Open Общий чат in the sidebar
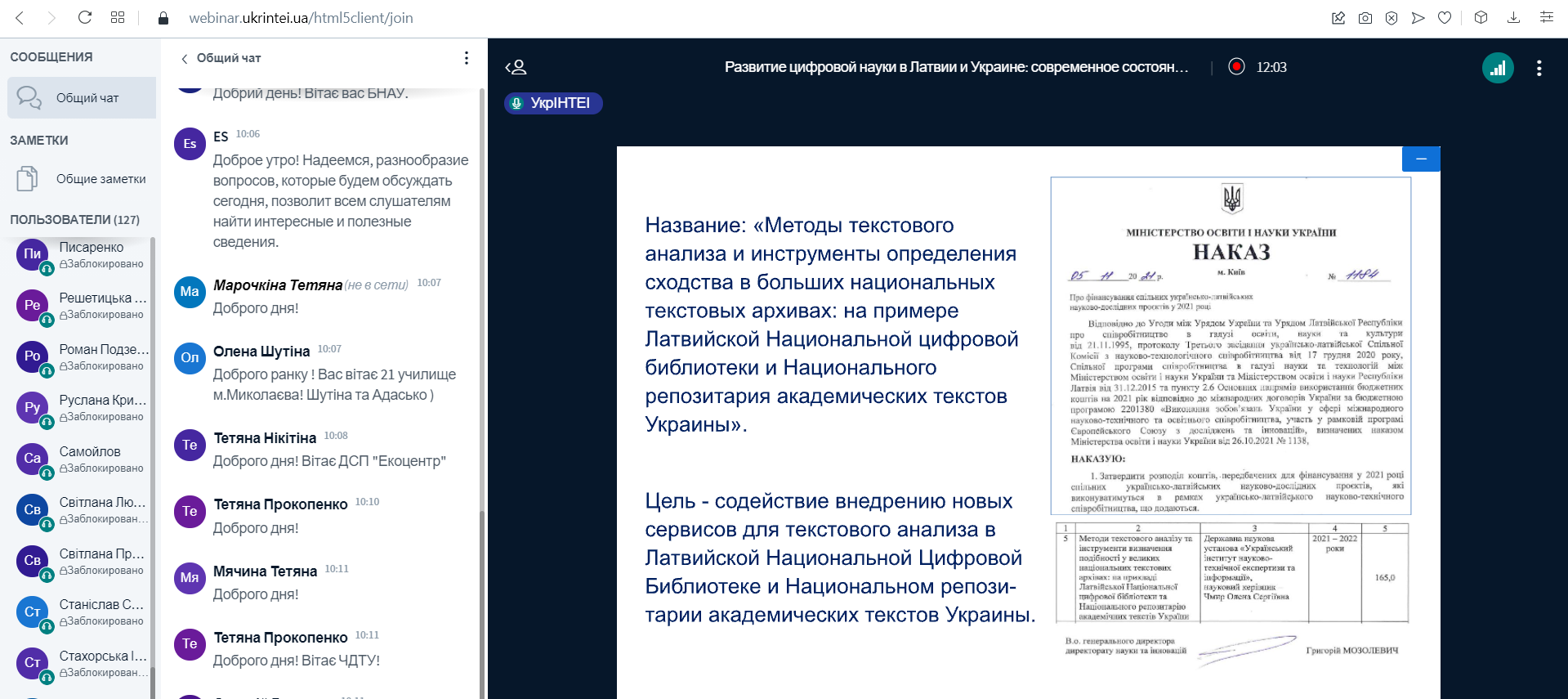This screenshot has width=1568, height=699. (82, 98)
